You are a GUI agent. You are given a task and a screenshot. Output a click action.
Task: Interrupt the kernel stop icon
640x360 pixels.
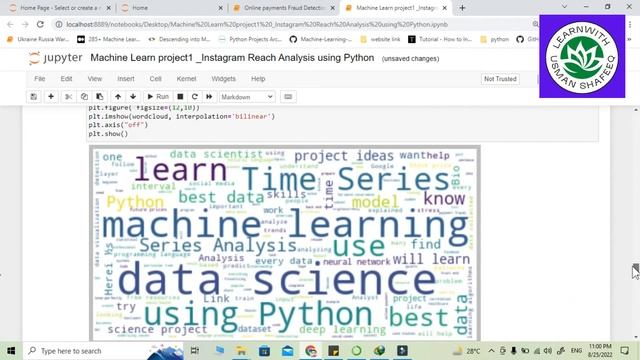pyautogui.click(x=180, y=97)
